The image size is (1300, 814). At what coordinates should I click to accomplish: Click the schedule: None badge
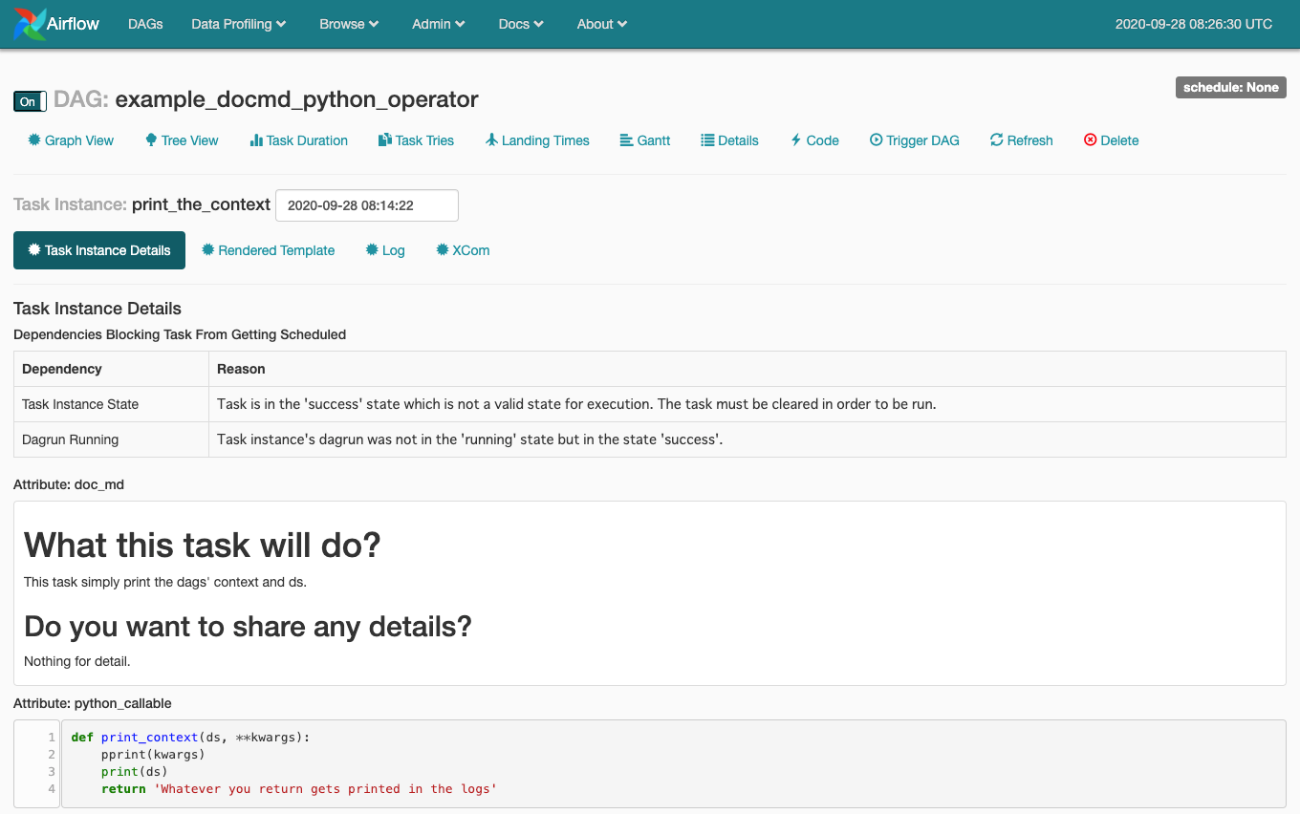(1230, 87)
